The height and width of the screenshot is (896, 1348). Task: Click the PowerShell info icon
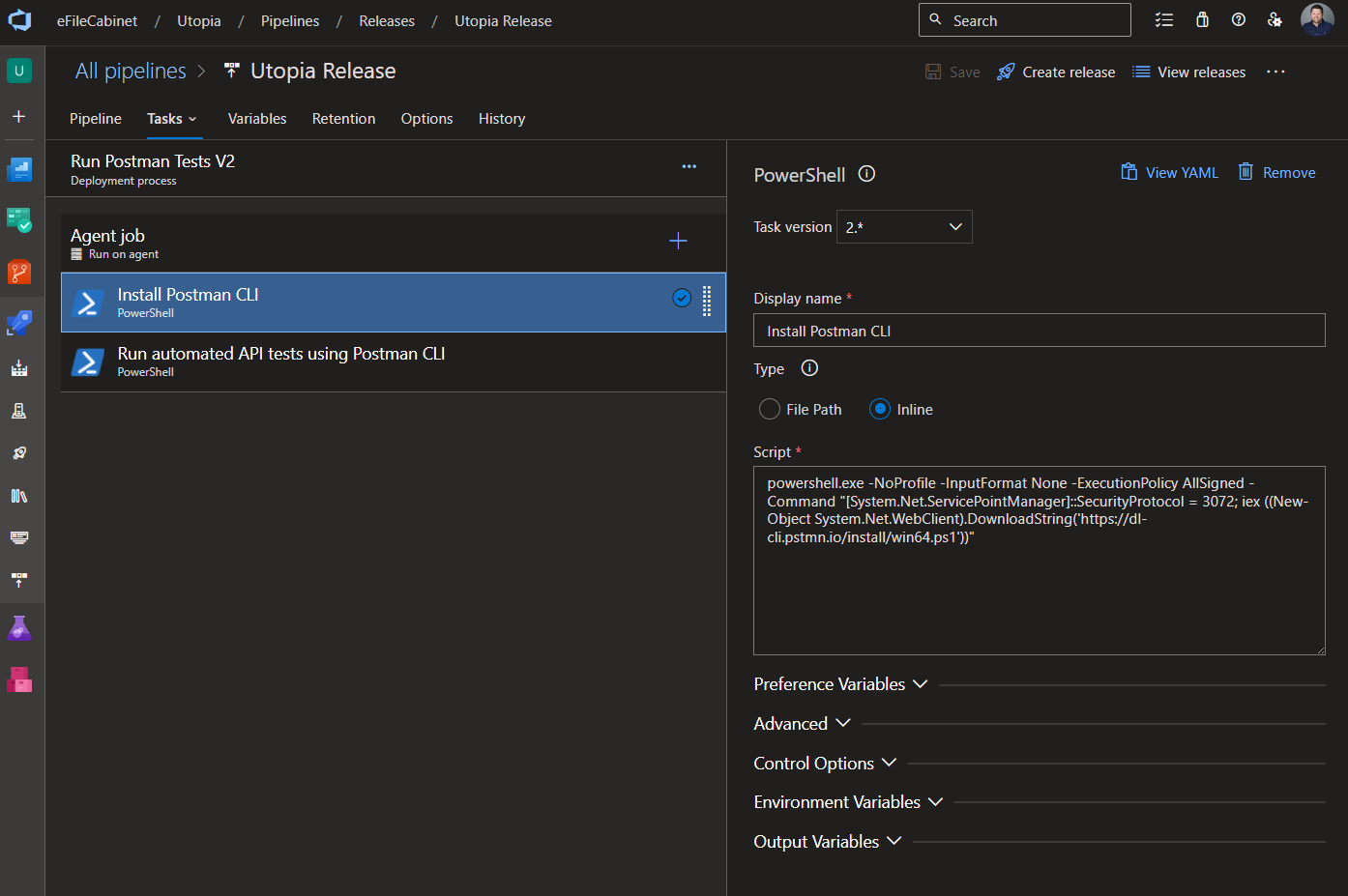tap(867, 174)
